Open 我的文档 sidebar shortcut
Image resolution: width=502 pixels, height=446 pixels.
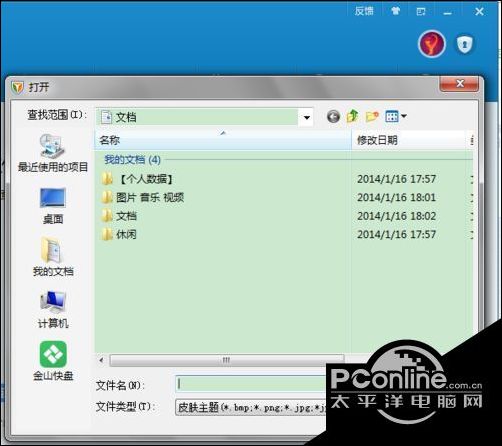click(53, 257)
